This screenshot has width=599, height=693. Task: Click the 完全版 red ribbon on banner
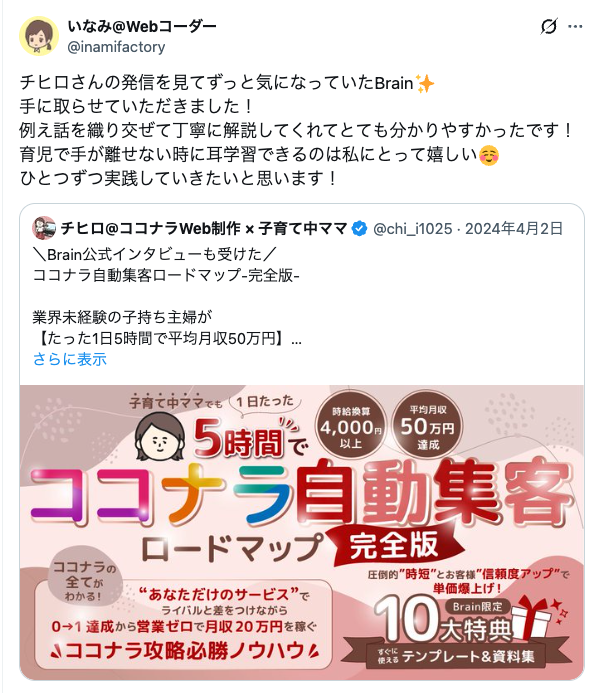395,545
